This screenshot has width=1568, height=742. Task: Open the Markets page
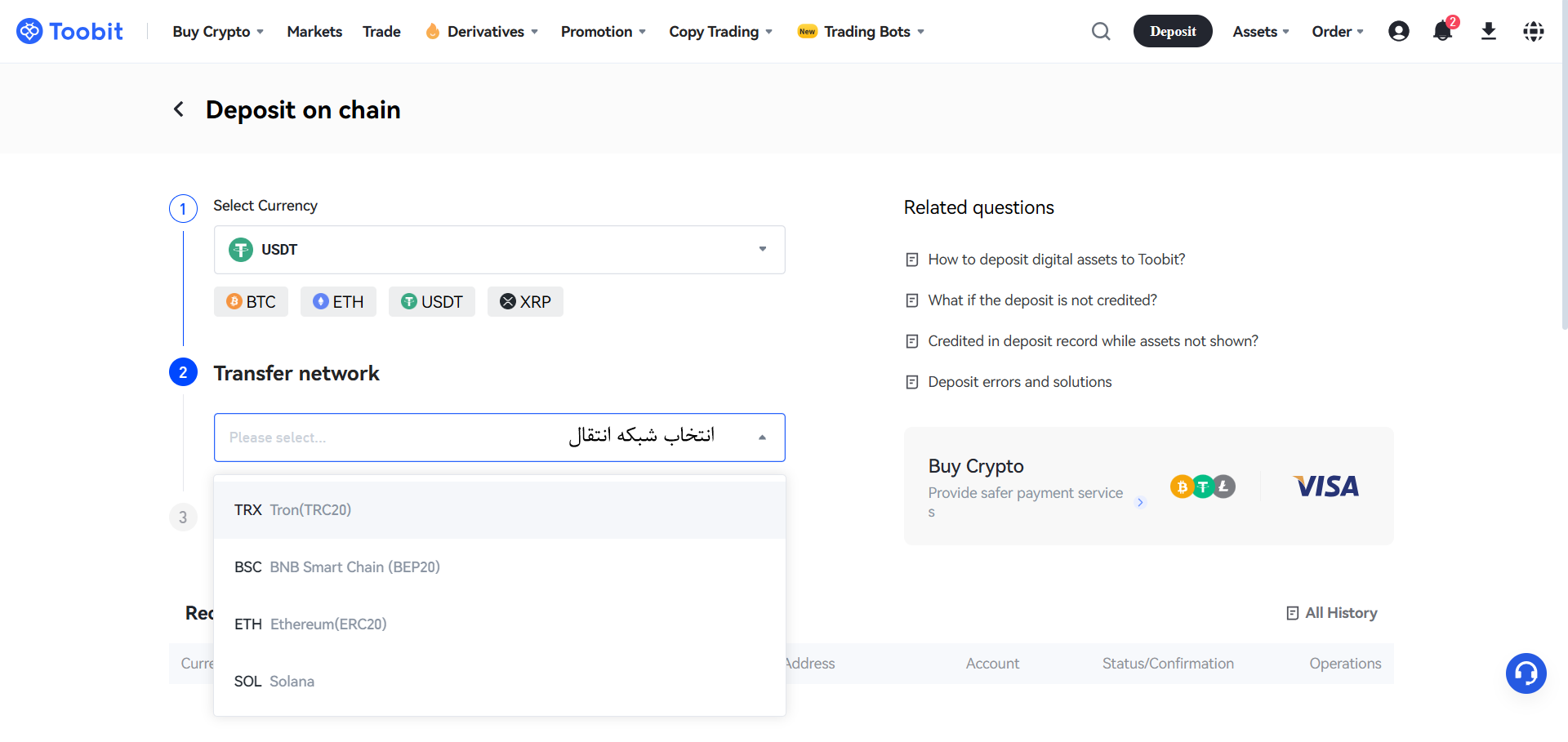point(314,31)
